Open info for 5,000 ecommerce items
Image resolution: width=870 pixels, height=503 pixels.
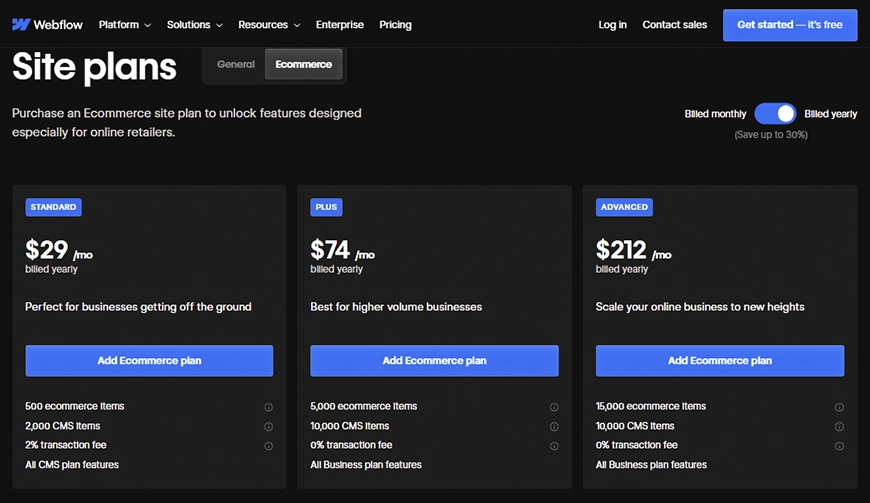pyautogui.click(x=554, y=407)
